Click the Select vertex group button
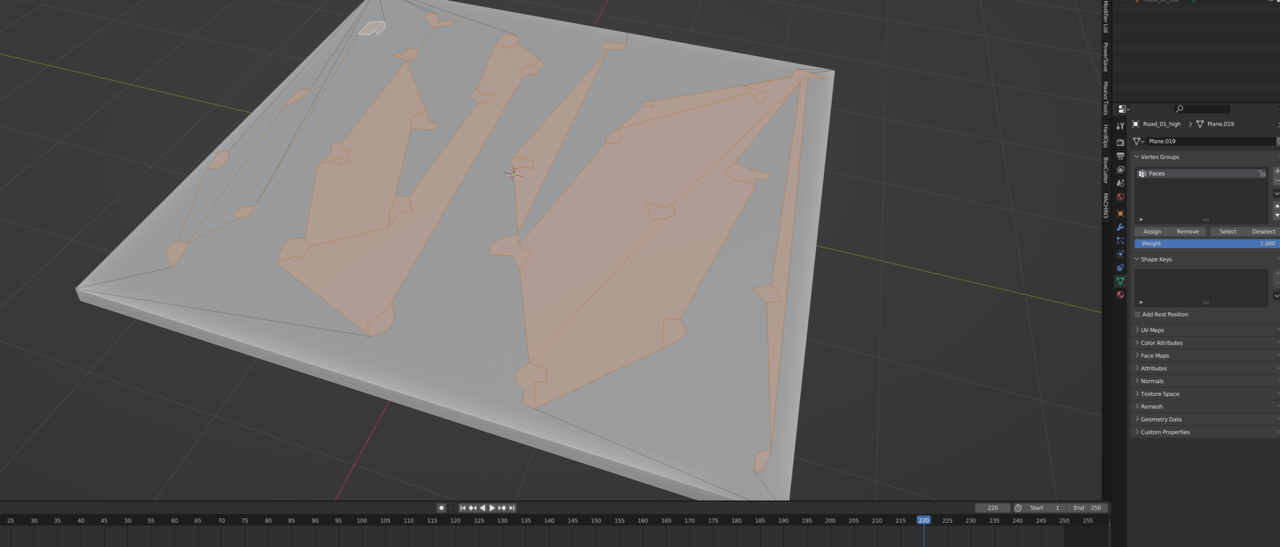 point(1228,231)
